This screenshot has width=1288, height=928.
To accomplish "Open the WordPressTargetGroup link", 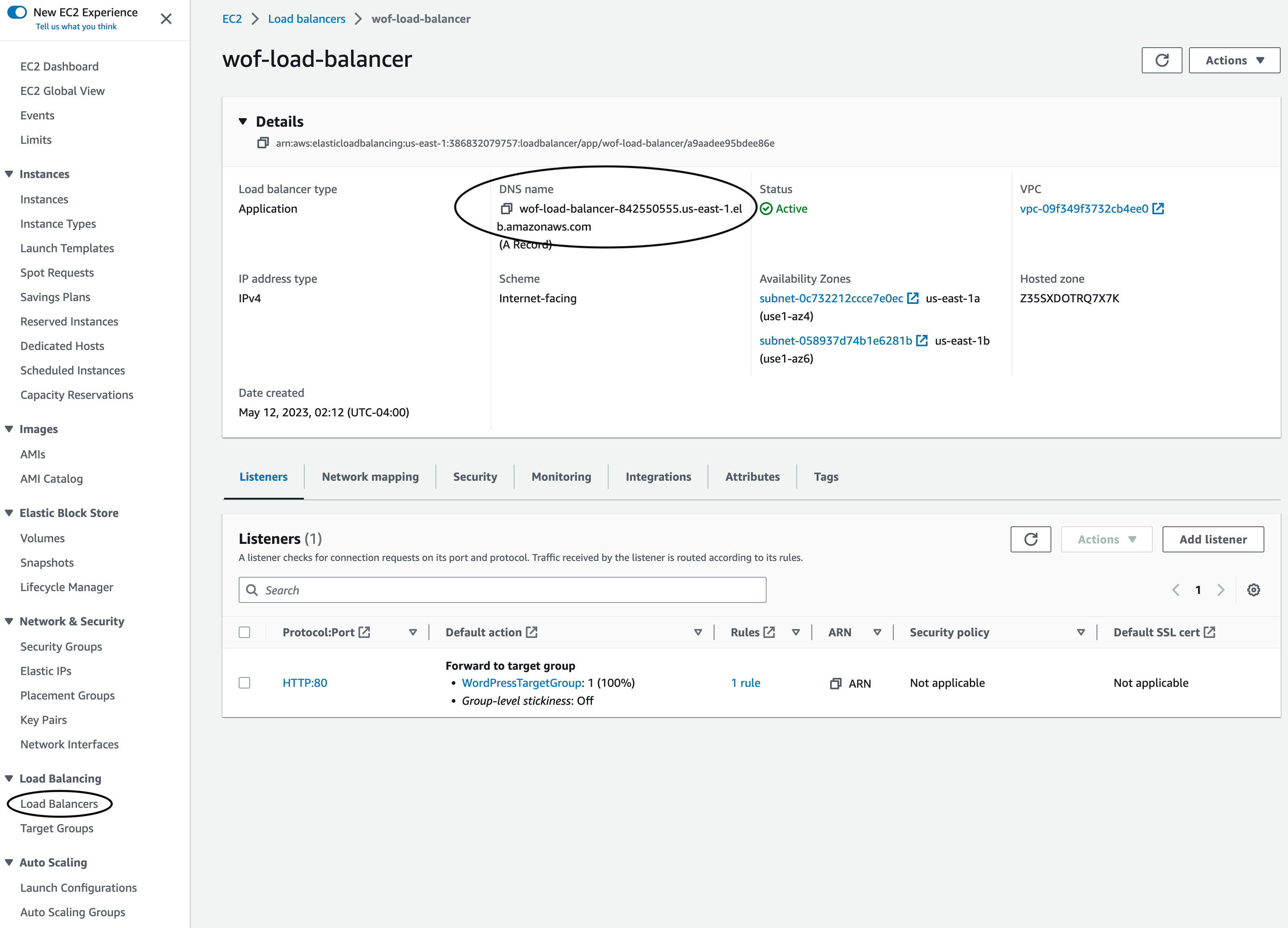I will pos(522,683).
